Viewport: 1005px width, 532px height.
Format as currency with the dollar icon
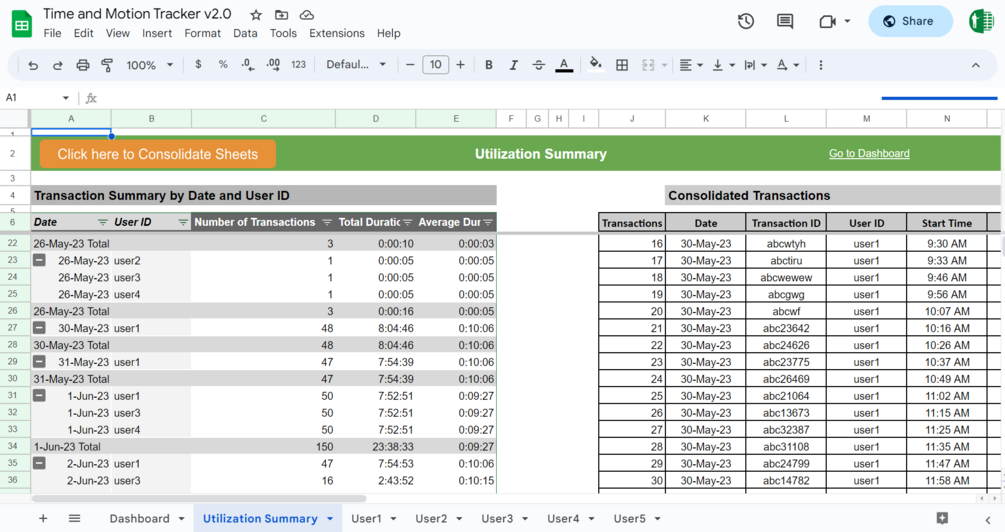pyautogui.click(x=199, y=64)
